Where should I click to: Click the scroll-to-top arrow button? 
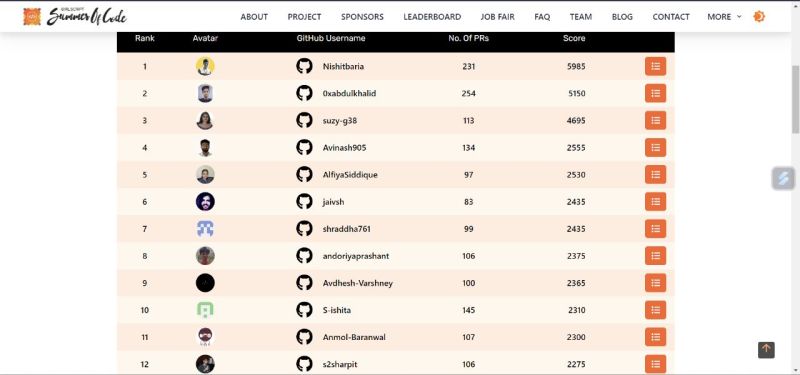point(766,350)
